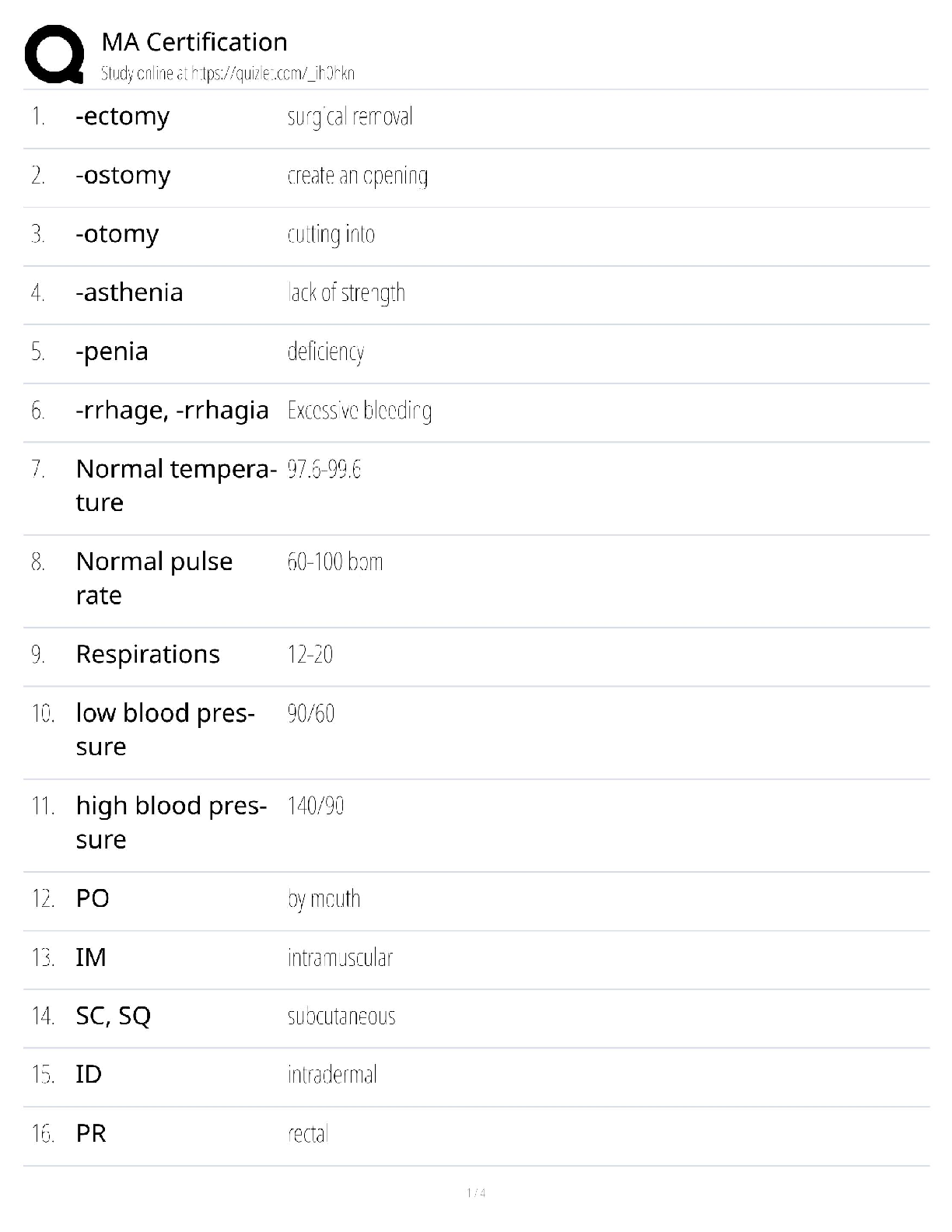Click the '-rrhage, -rrhagia' term

172,411
